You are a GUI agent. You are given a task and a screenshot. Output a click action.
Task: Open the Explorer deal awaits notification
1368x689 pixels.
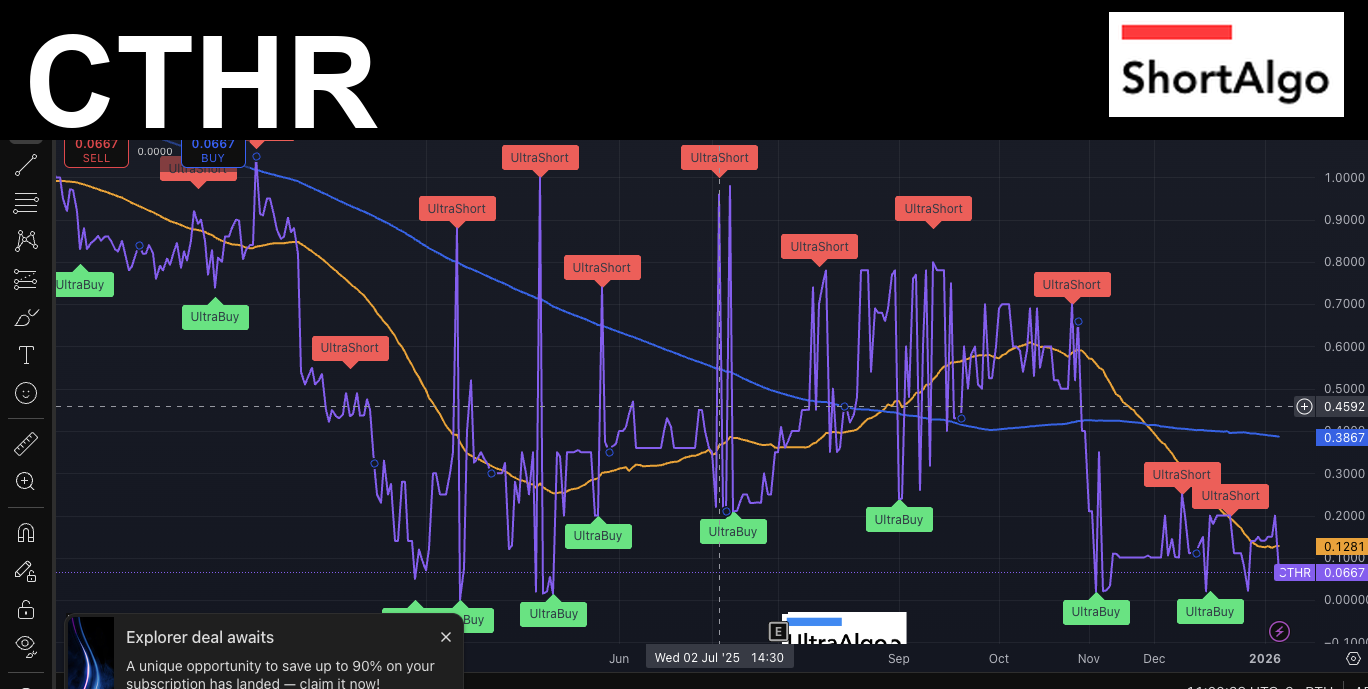[x=265, y=652]
